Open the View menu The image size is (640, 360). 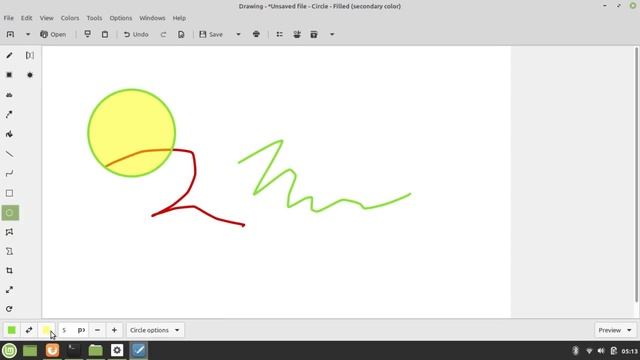click(47, 18)
